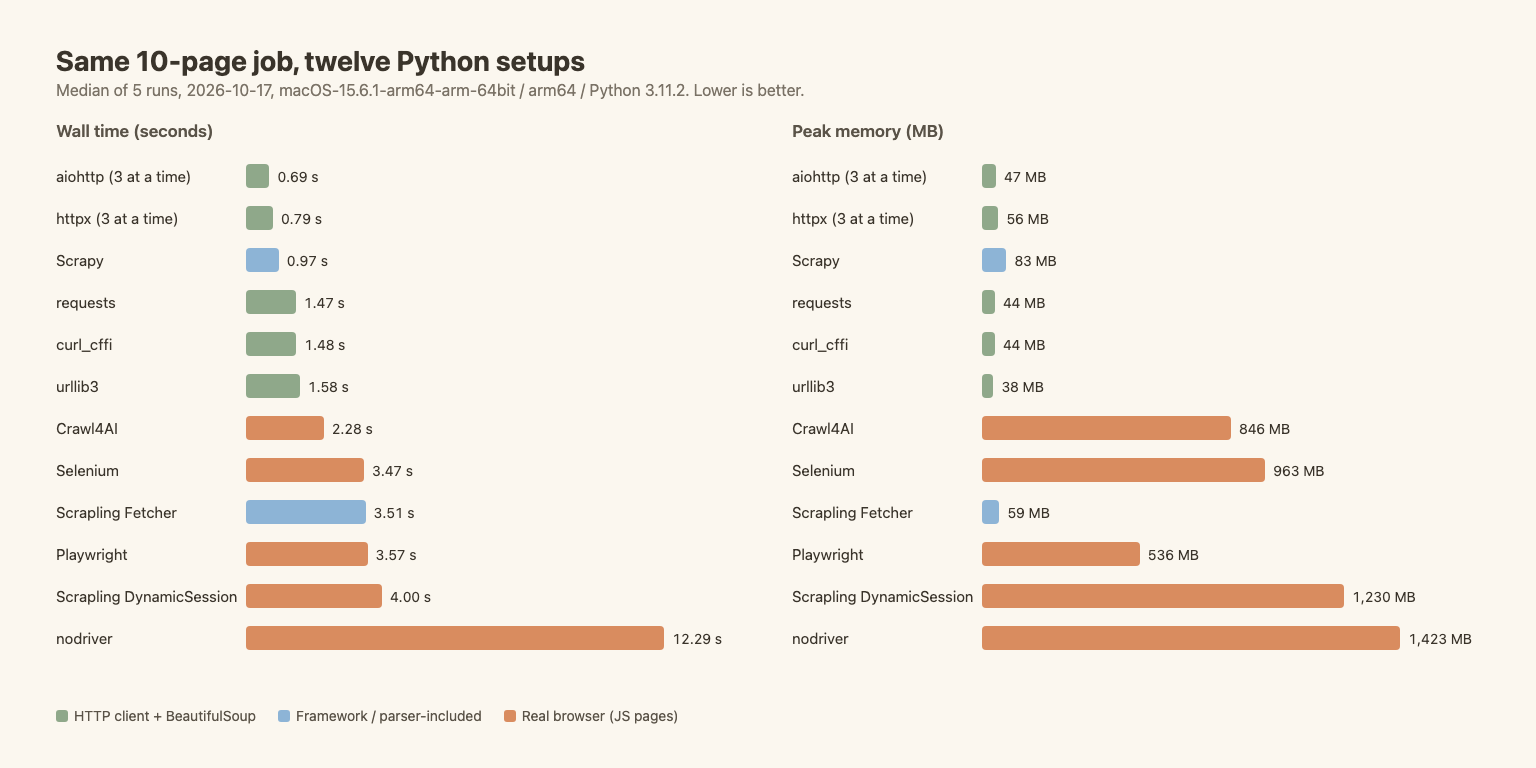1536x768 pixels.
Task: Click the 'Wall time (seconds)' heading
Action: click(134, 131)
